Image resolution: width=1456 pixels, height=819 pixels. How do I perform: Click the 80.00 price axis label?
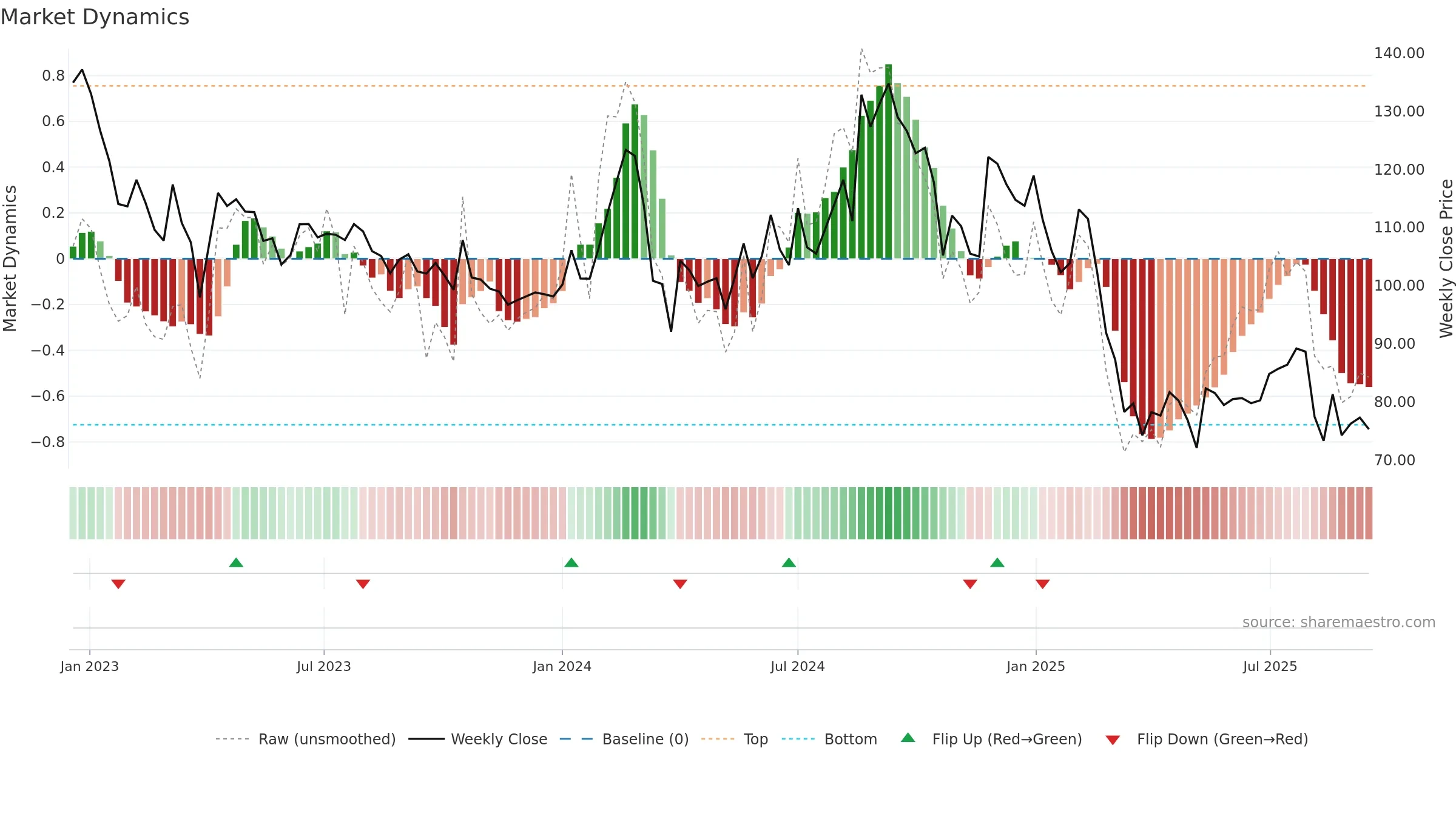1395,402
